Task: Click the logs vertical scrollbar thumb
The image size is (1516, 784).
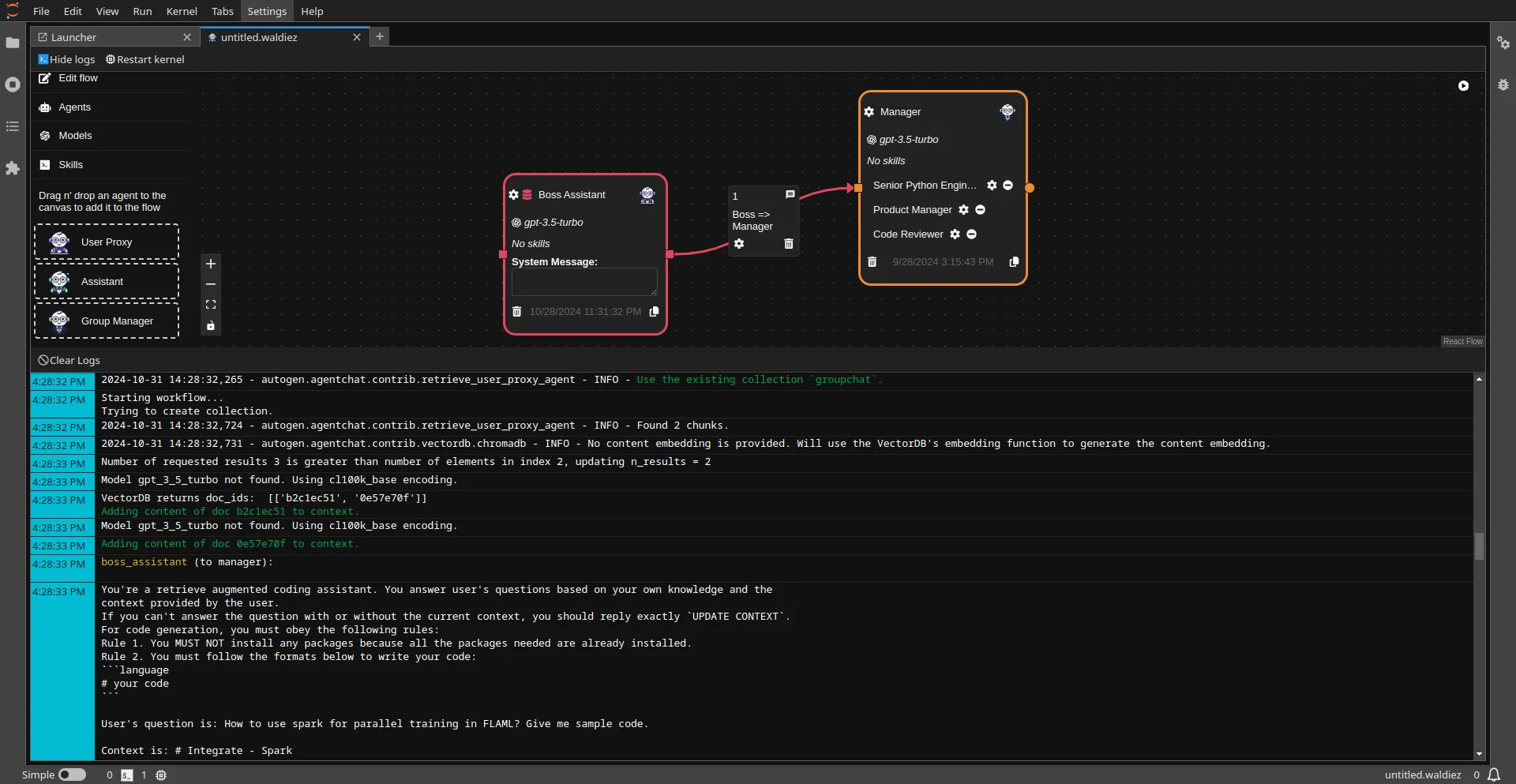Action: [x=1479, y=546]
